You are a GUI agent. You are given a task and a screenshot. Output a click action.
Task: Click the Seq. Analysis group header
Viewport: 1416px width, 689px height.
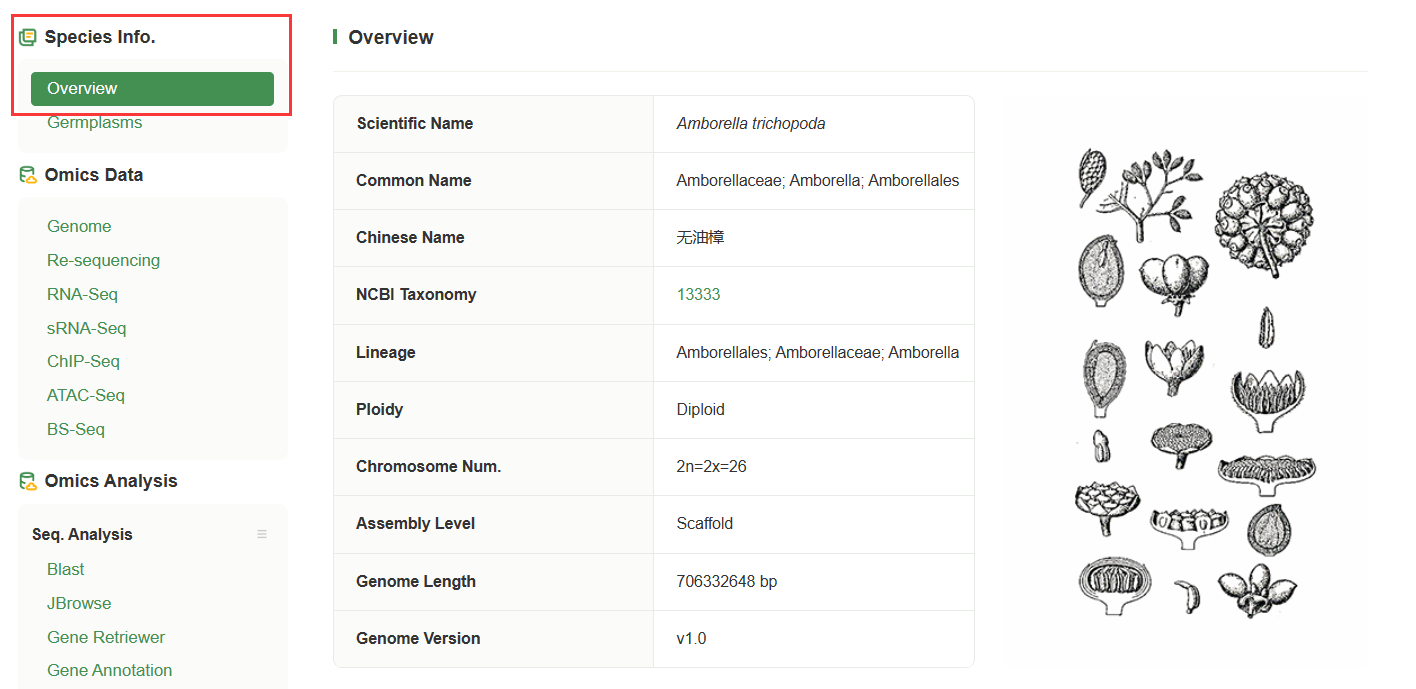[82, 534]
